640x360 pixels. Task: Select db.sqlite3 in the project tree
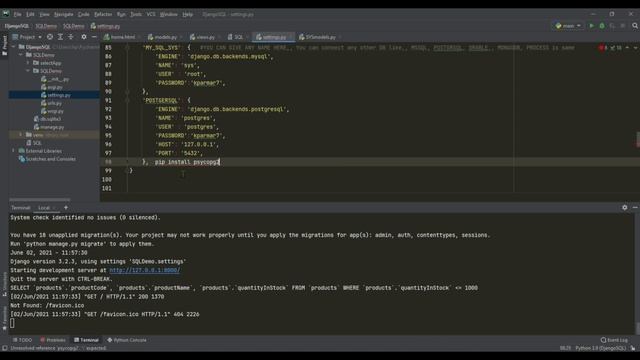point(47,119)
